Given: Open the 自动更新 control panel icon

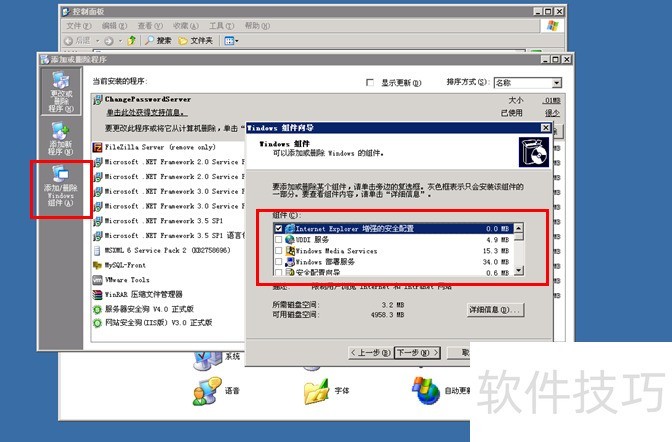Looking at the screenshot, I should tap(426, 390).
